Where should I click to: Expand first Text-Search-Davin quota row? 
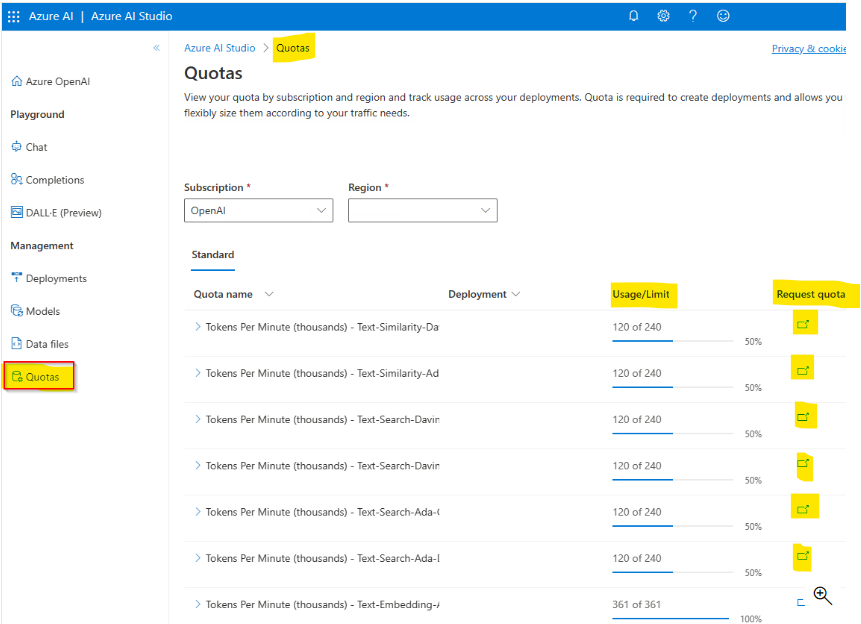pyautogui.click(x=198, y=419)
